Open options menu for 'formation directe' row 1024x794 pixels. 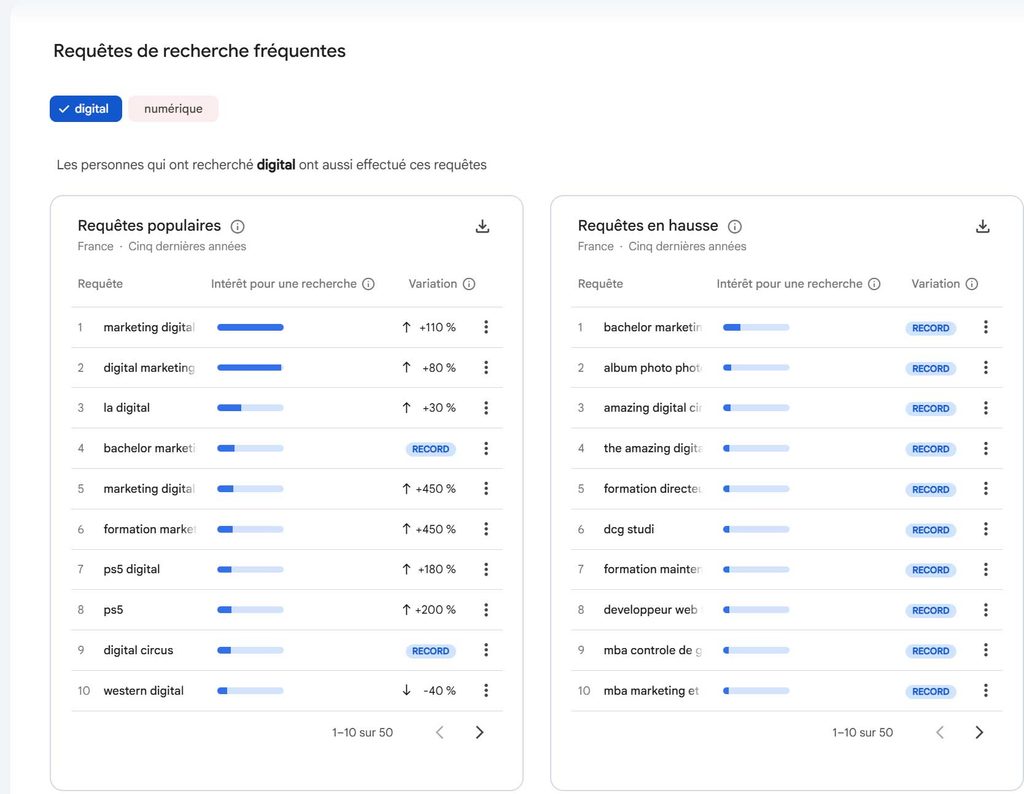click(985, 488)
